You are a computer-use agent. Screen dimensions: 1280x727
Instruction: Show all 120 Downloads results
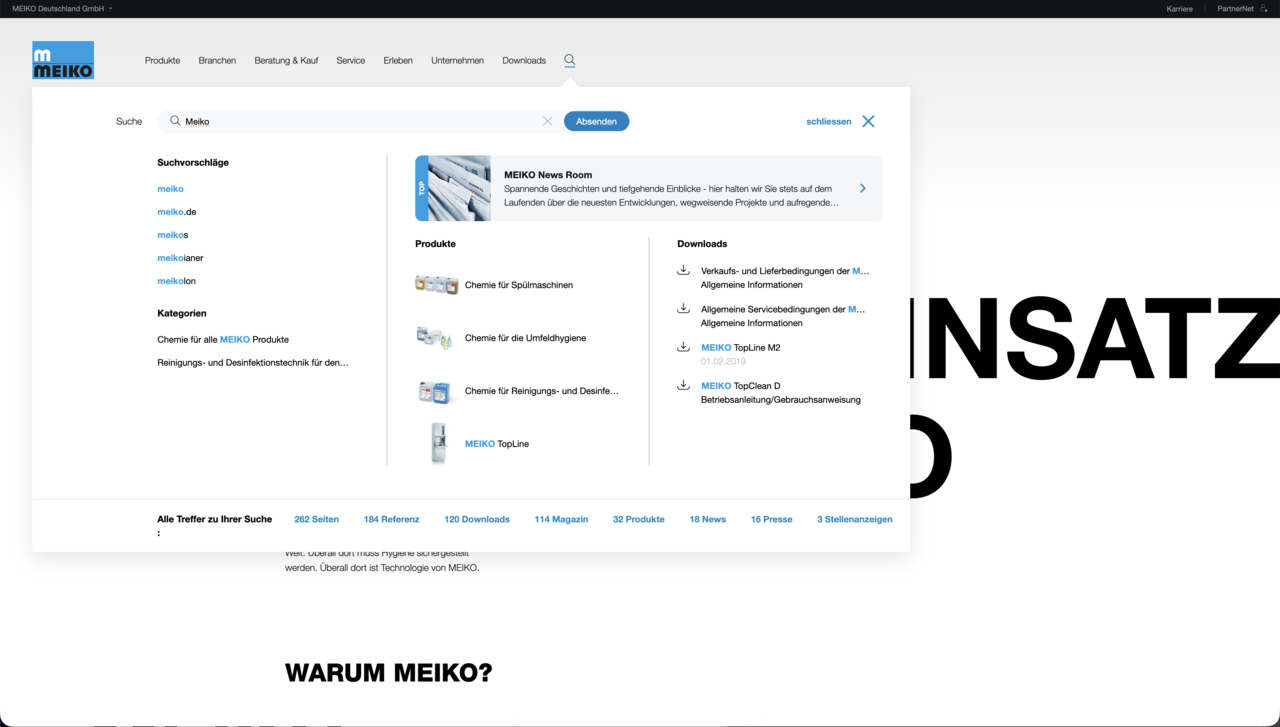tap(477, 519)
